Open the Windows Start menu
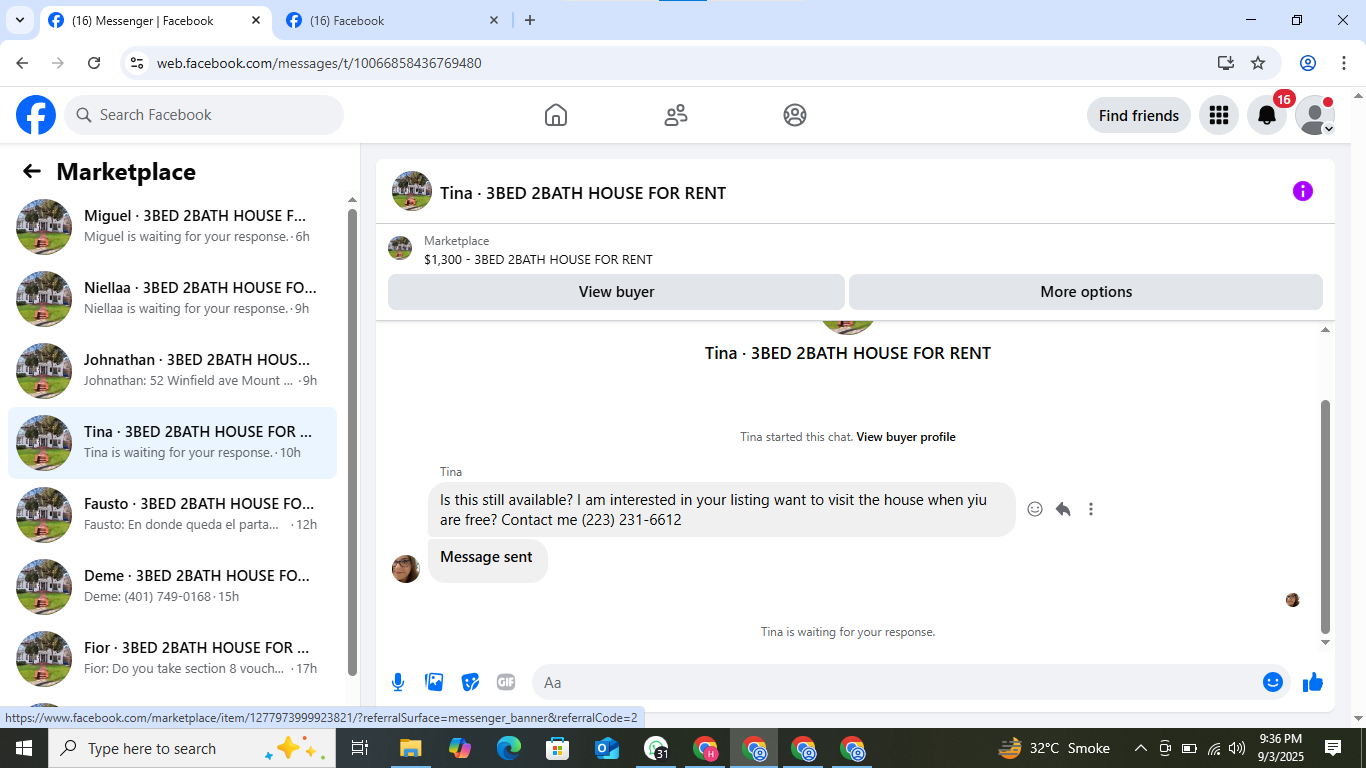The width and height of the screenshot is (1366, 768). [x=23, y=748]
